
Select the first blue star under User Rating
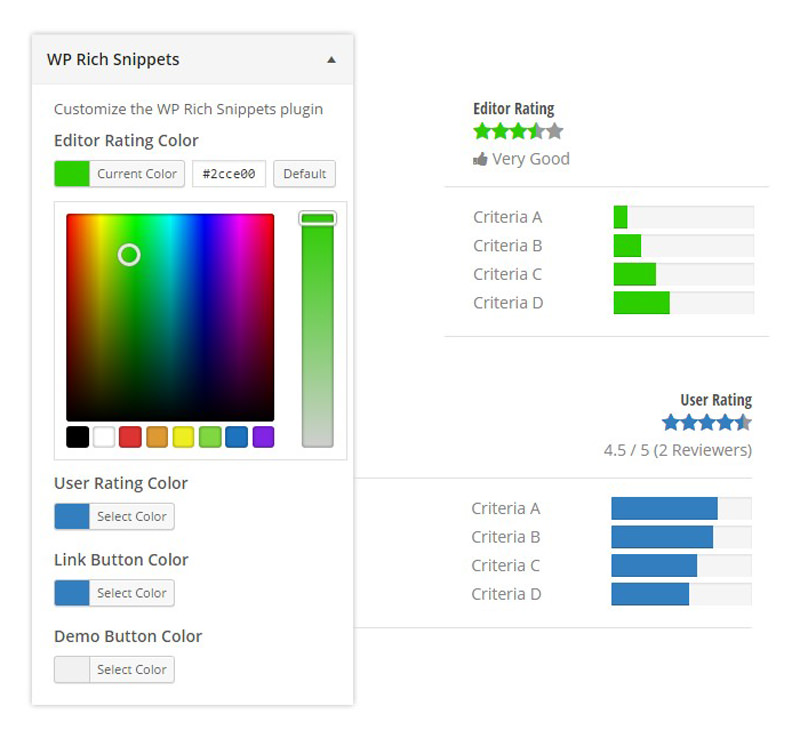point(671,422)
